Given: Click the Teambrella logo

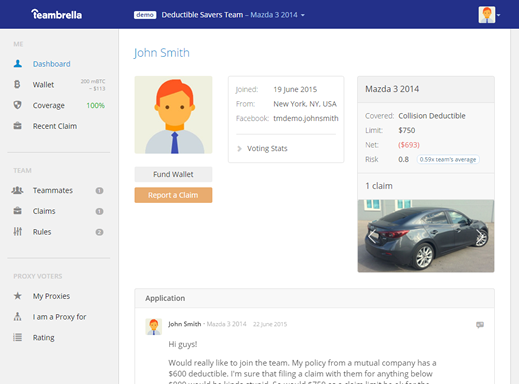Looking at the screenshot, I should click(56, 14).
